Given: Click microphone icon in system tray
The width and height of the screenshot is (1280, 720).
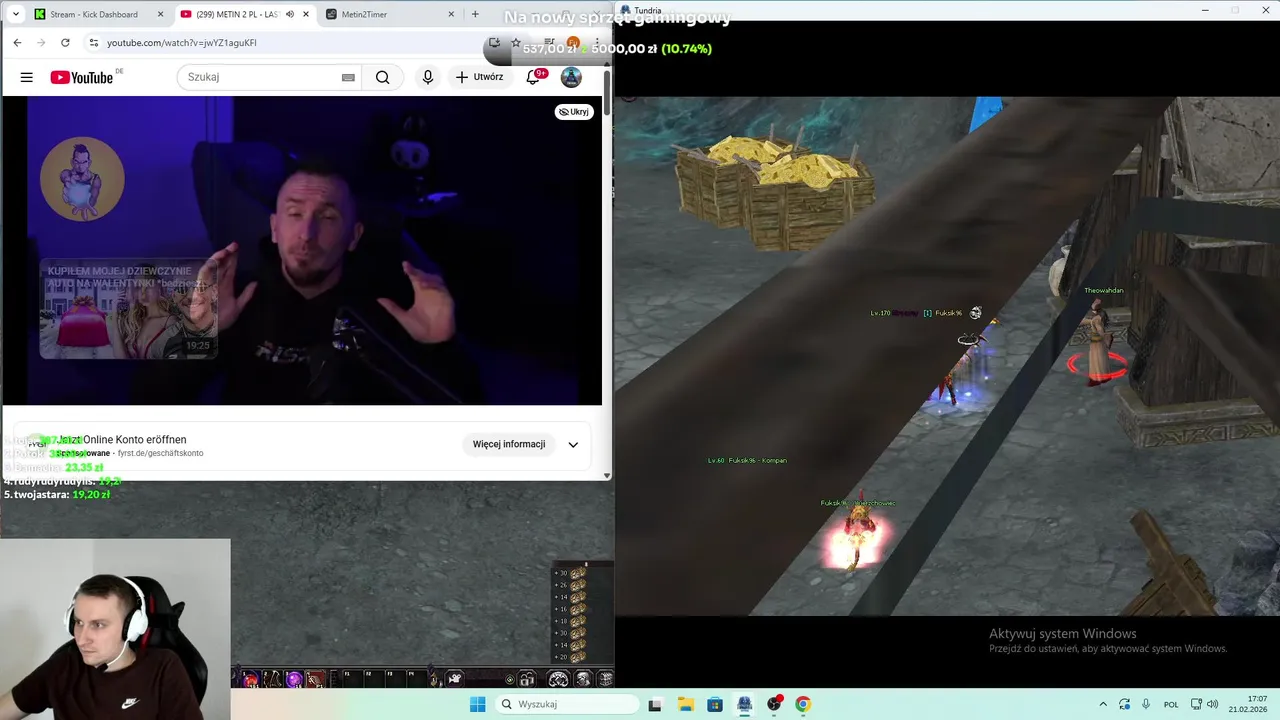Looking at the screenshot, I should tap(1145, 704).
